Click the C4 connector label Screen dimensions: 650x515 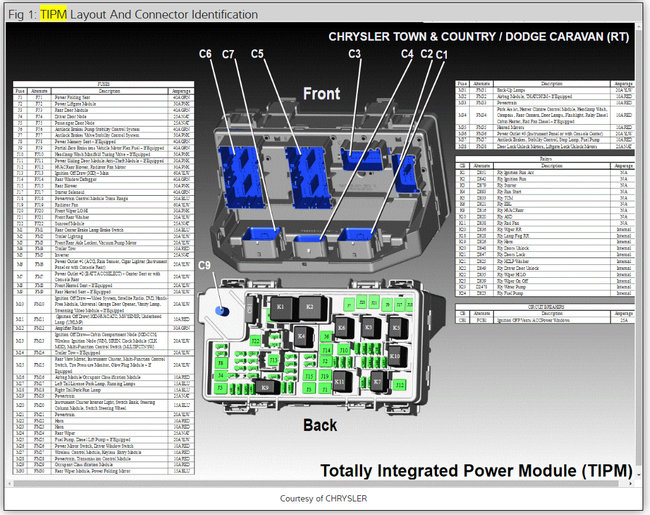[407, 54]
